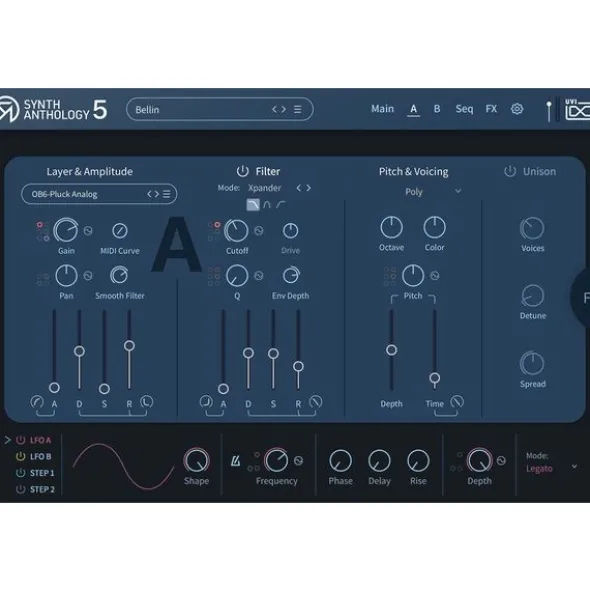This screenshot has height=591, width=590.
Task: Select the STEP 1 modulator
Action: pos(42,473)
